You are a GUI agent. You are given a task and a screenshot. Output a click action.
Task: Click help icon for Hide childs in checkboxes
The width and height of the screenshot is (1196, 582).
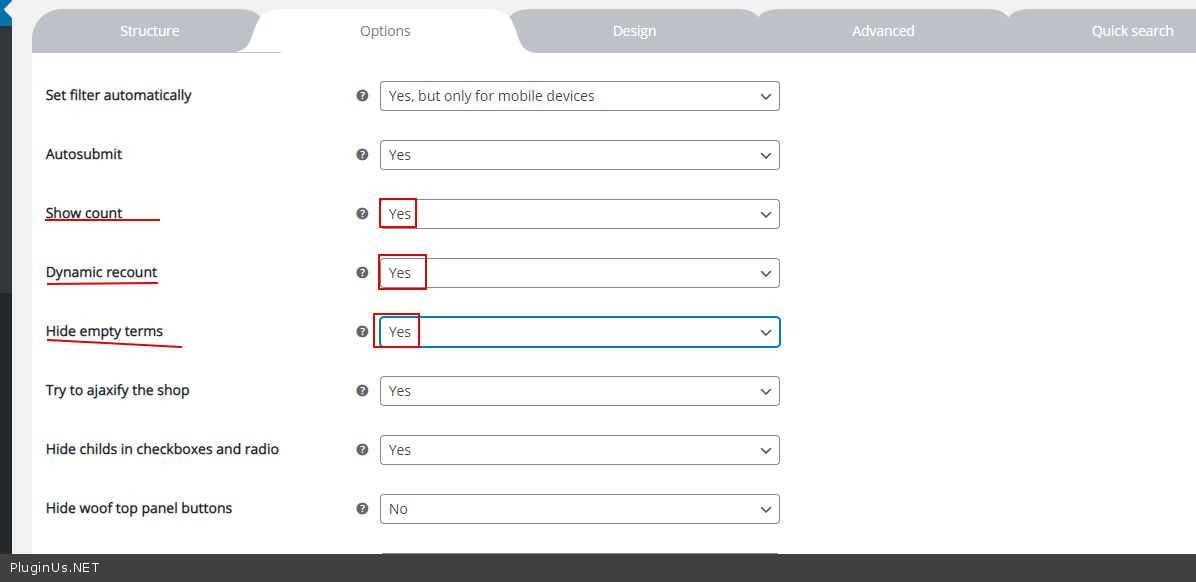click(362, 449)
